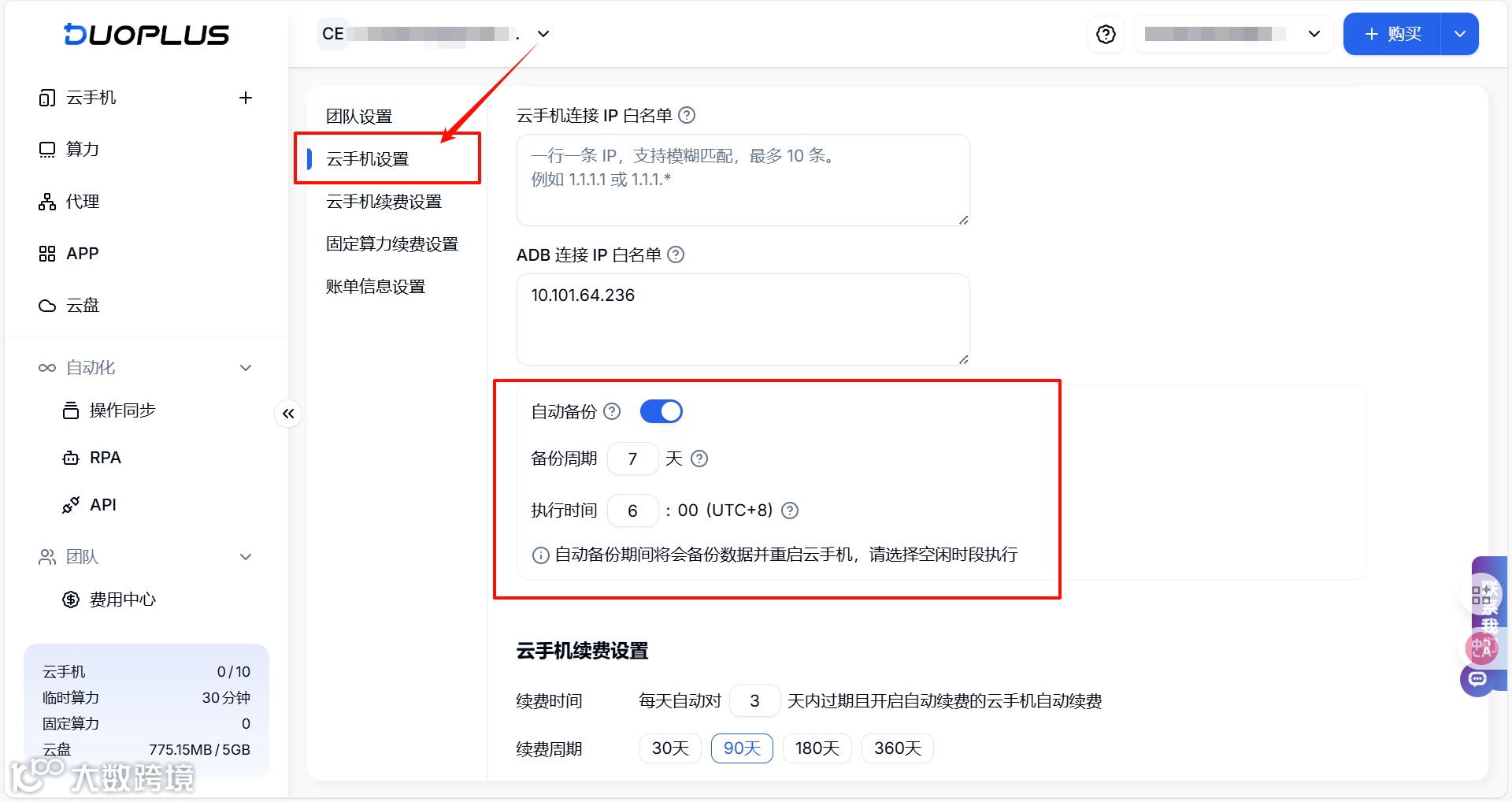This screenshot has width=1512, height=802.
Task: Click the language switch floating icon
Action: 1481,648
